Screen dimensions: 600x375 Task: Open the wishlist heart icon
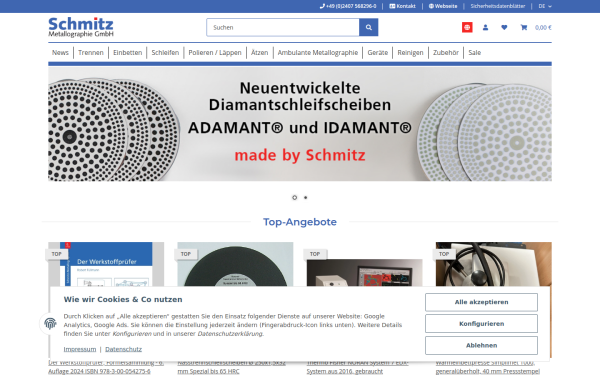(504, 27)
